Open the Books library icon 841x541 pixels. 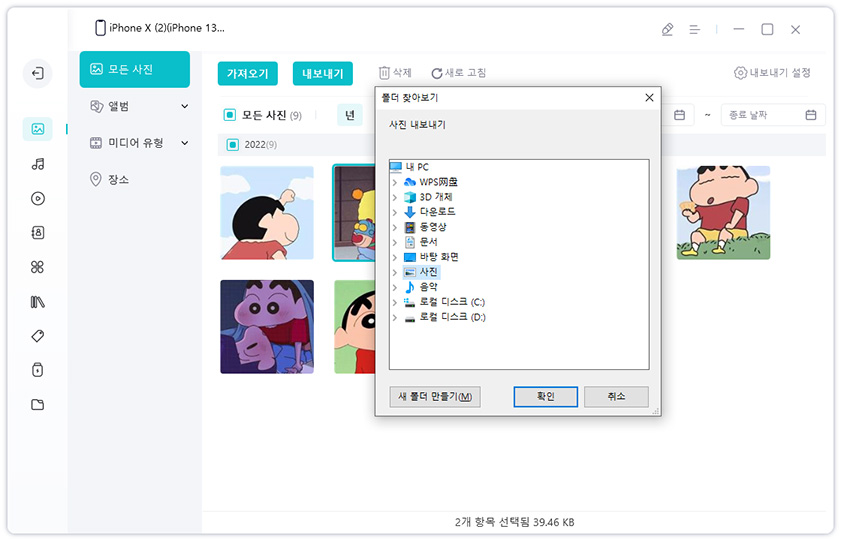click(x=38, y=302)
